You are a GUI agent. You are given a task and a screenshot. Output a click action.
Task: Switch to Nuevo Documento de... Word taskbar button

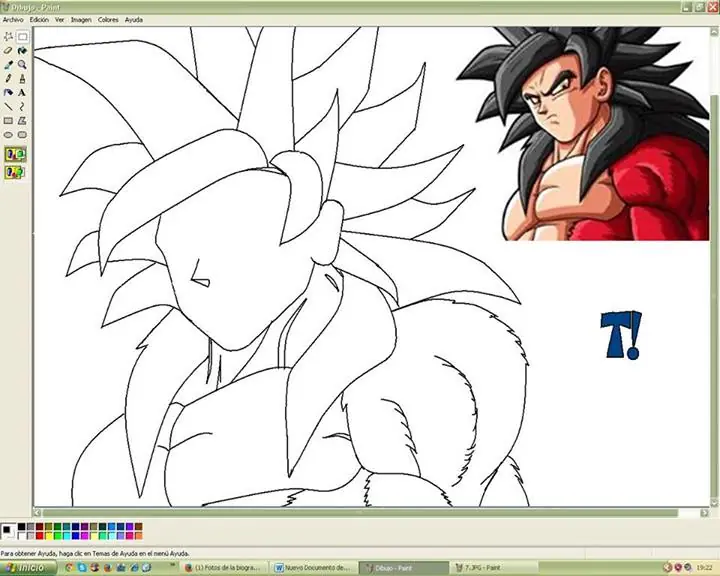coord(313,568)
